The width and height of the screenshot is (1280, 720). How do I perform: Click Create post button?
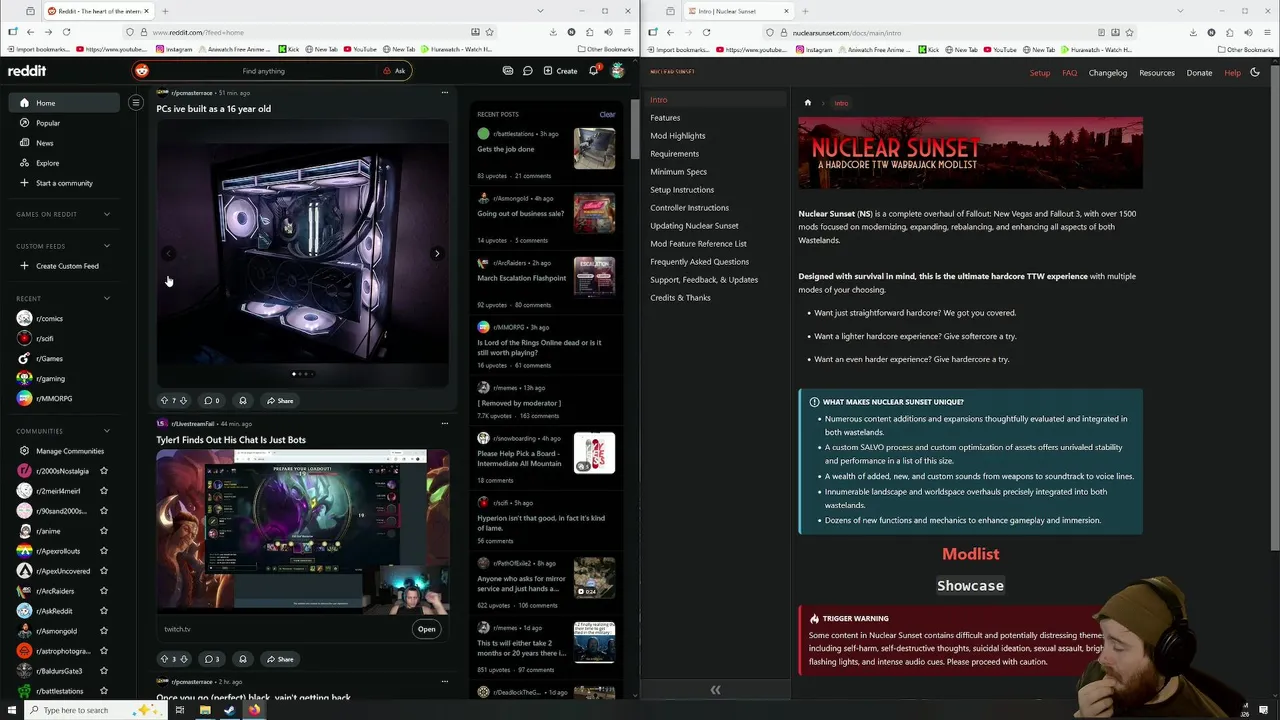tap(560, 71)
